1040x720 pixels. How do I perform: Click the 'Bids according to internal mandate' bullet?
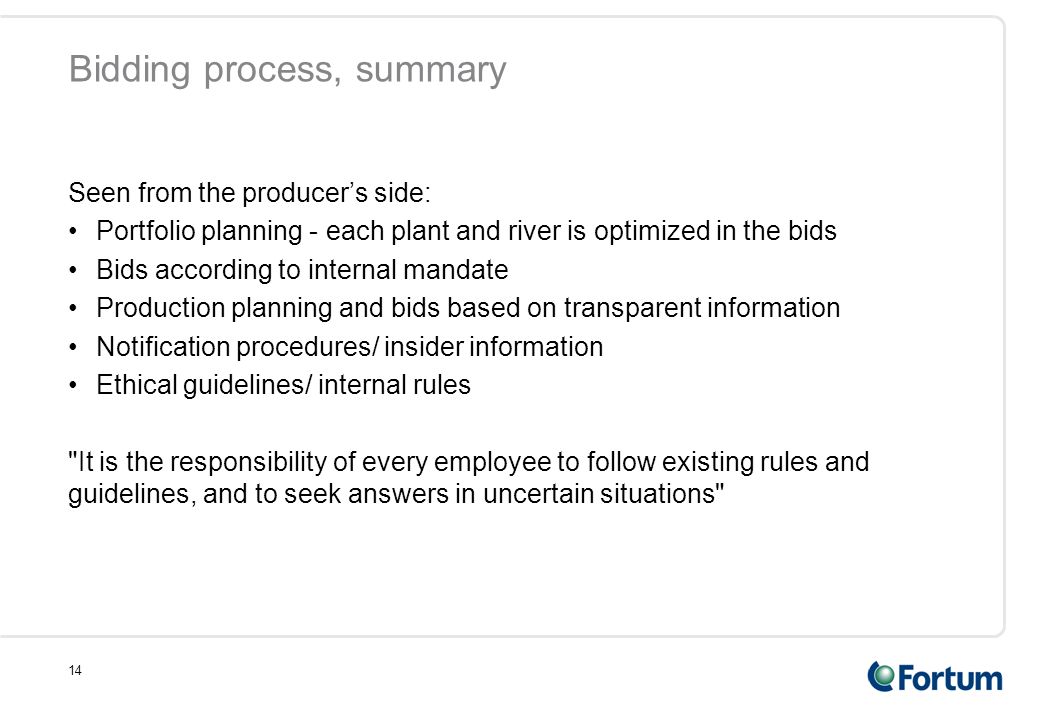click(x=302, y=270)
